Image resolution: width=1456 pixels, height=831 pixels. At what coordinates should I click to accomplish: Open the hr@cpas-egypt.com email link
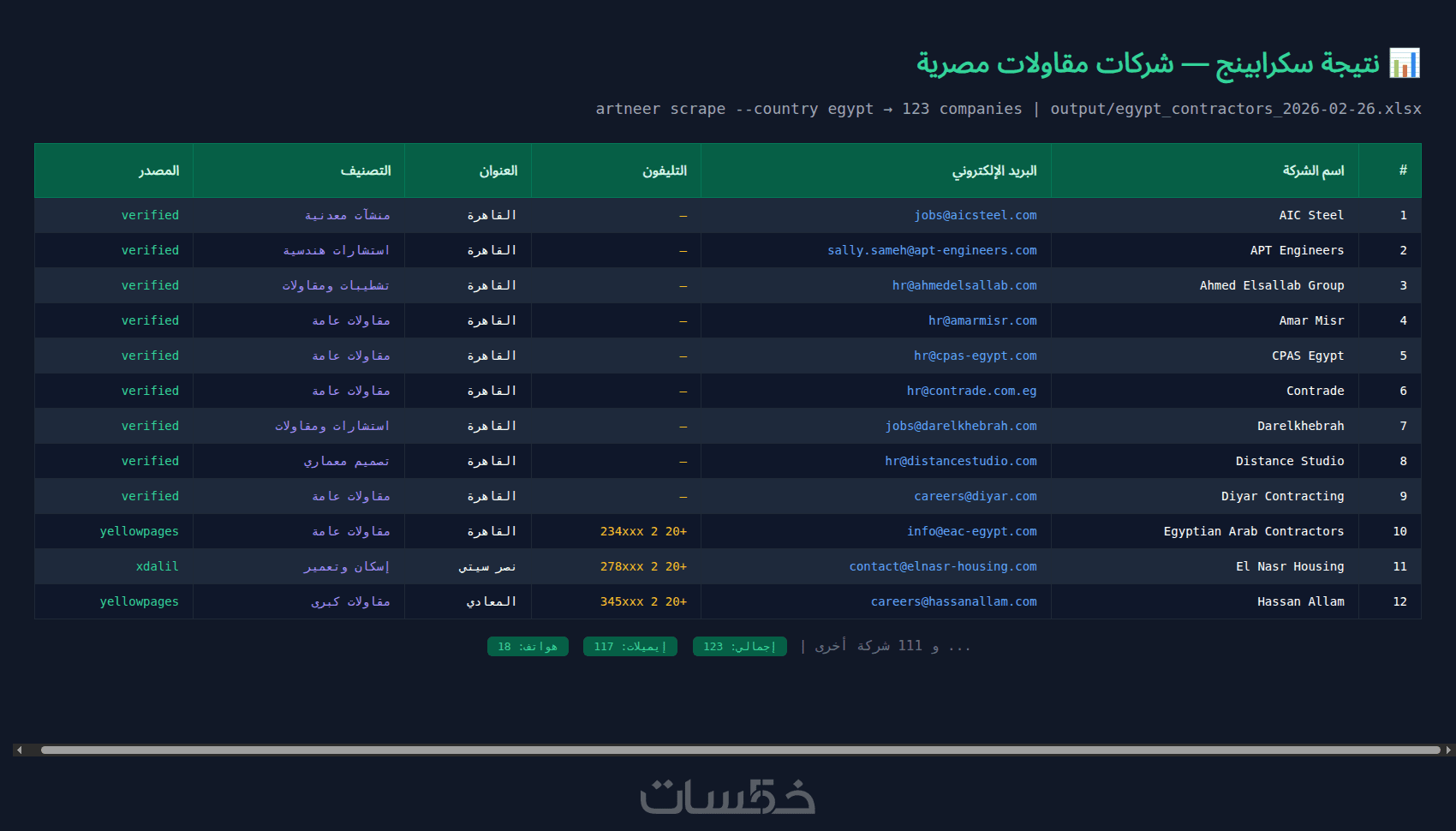(x=975, y=356)
